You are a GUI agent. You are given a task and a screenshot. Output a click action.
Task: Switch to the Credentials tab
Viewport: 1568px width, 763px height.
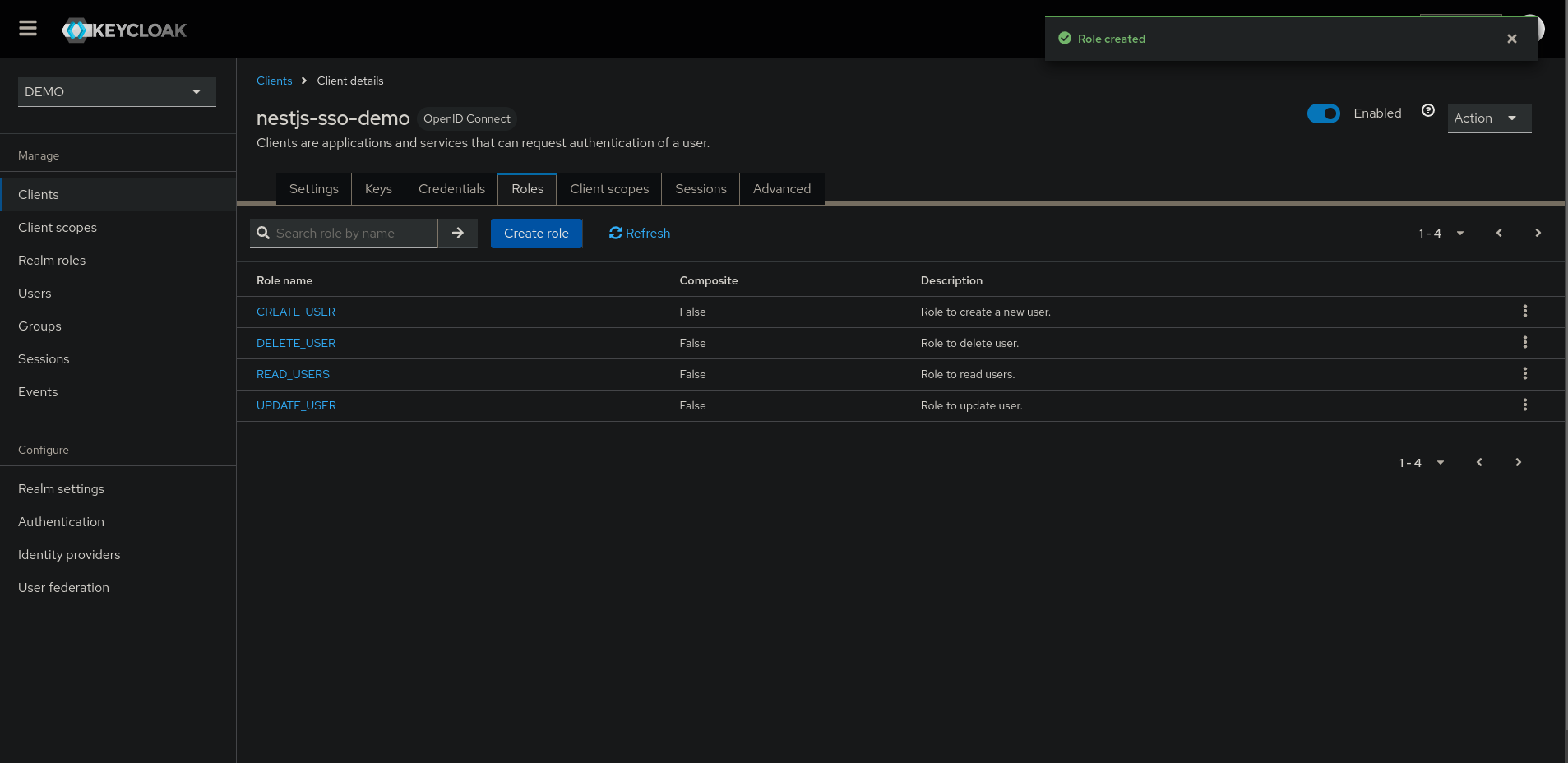pos(451,189)
